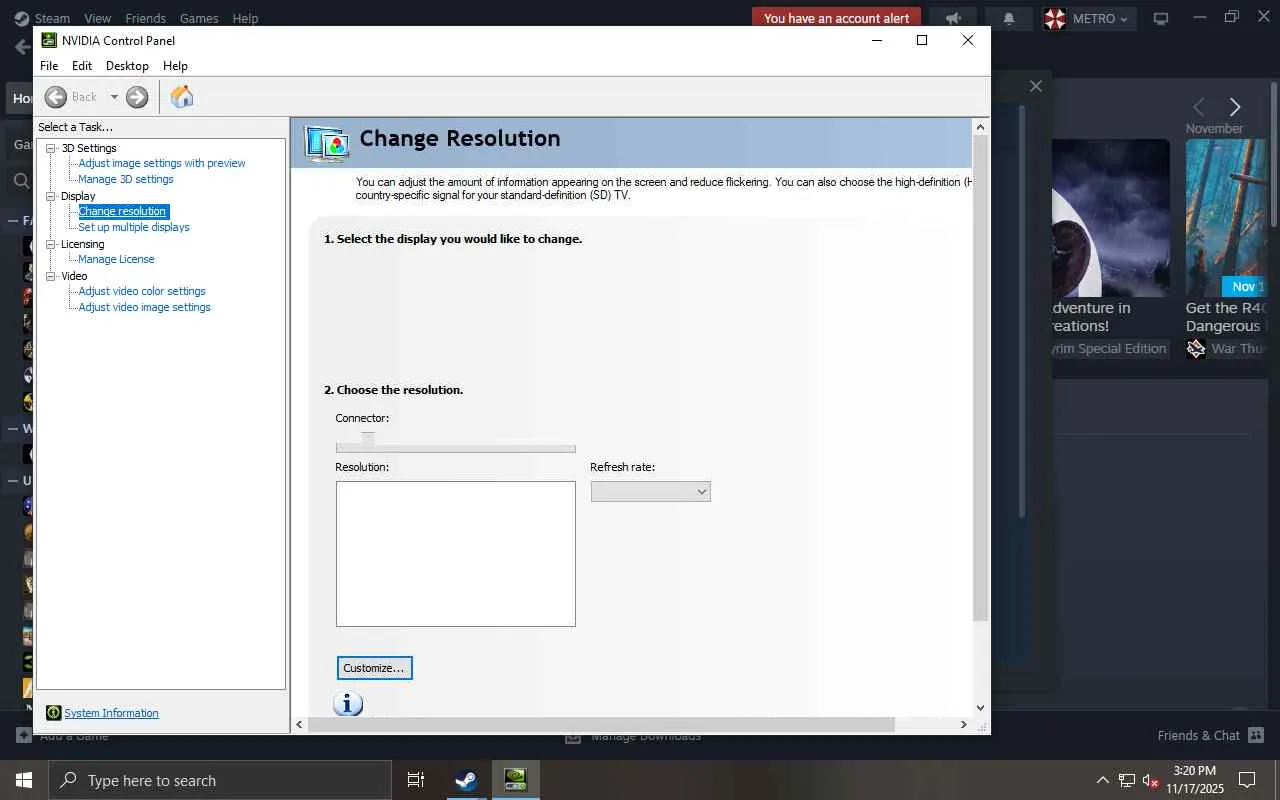Select Set up multiple displays
The width and height of the screenshot is (1280, 800).
point(134,227)
